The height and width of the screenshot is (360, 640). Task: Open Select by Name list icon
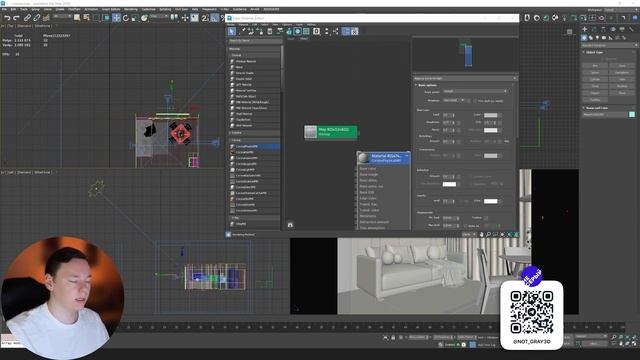pyautogui.click(x=87, y=18)
